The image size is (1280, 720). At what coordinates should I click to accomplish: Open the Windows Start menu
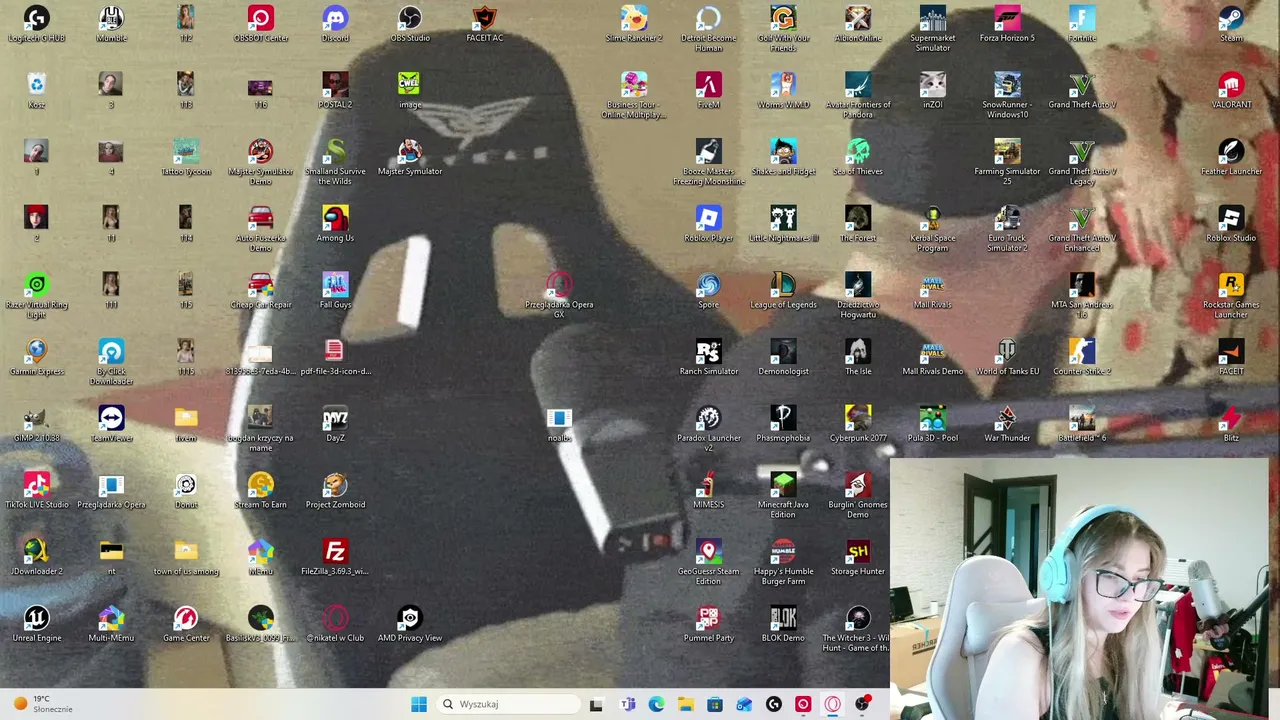[419, 704]
